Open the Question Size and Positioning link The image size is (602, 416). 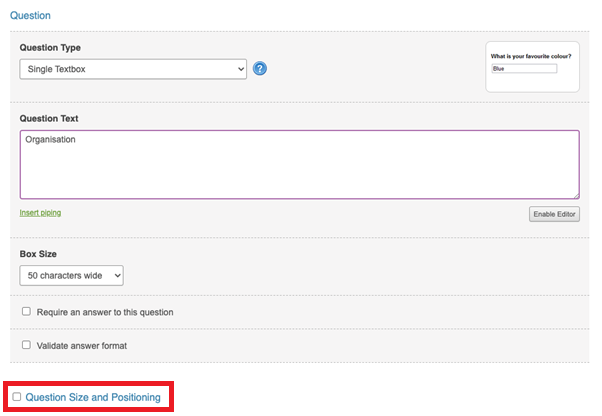(93, 397)
